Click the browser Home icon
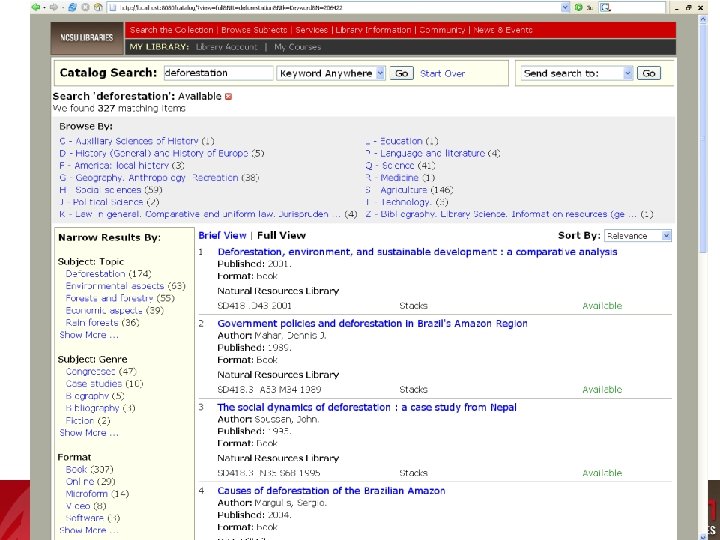720x540 pixels. point(97,7)
